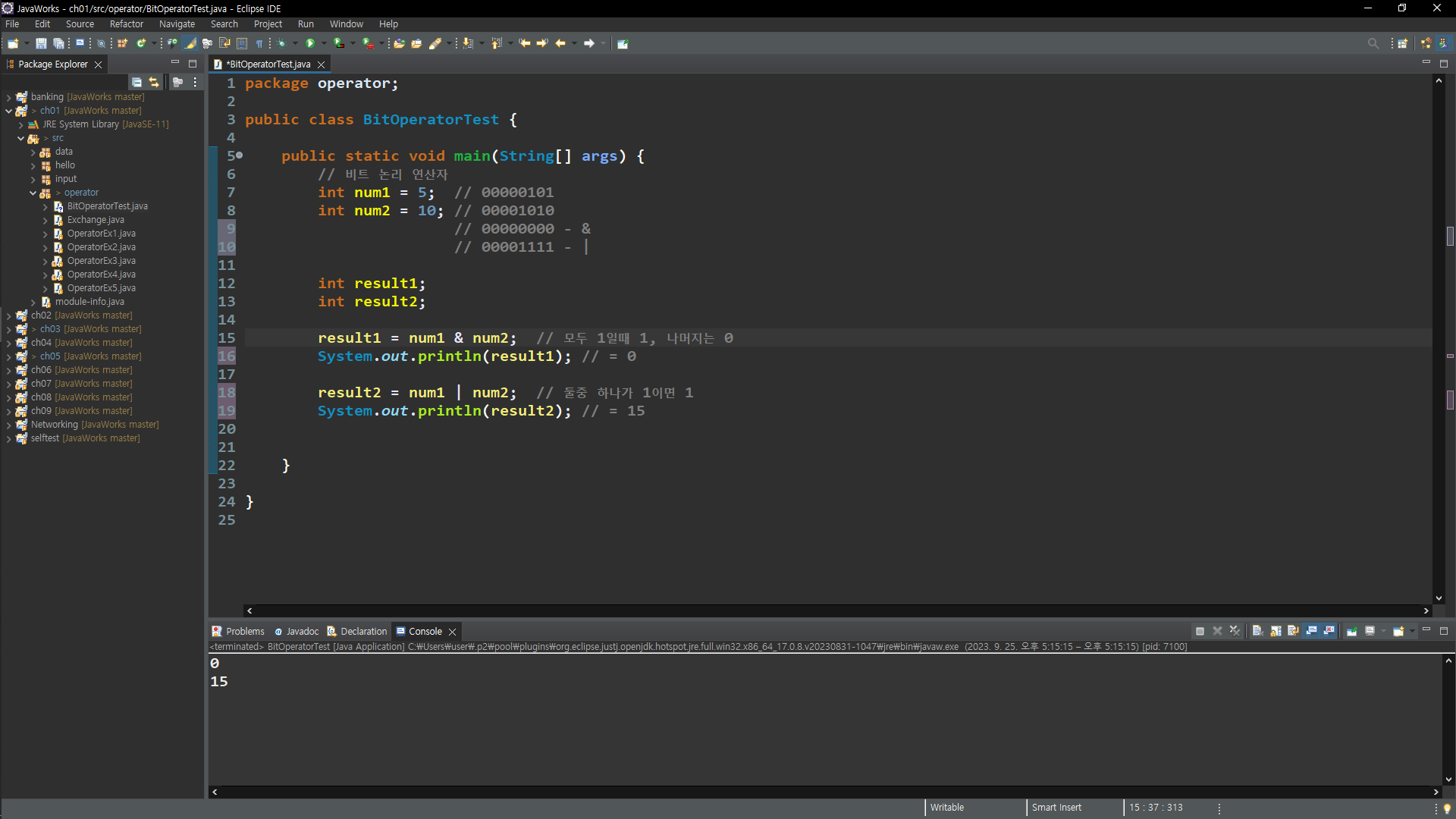
Task: Click Collapse All in Package Explorer
Action: (x=136, y=82)
